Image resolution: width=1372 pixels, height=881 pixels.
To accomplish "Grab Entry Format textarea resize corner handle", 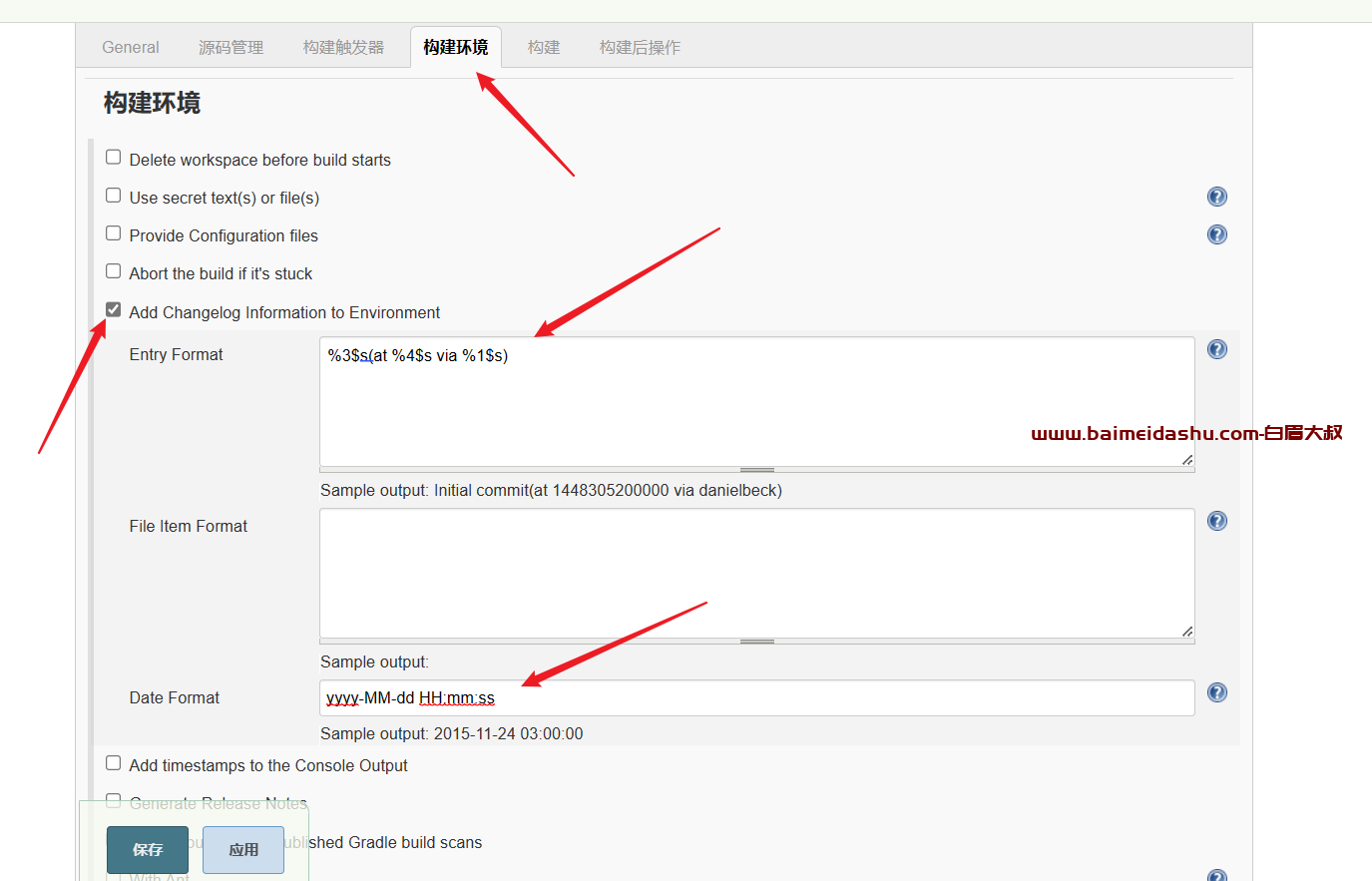I will (x=1187, y=460).
